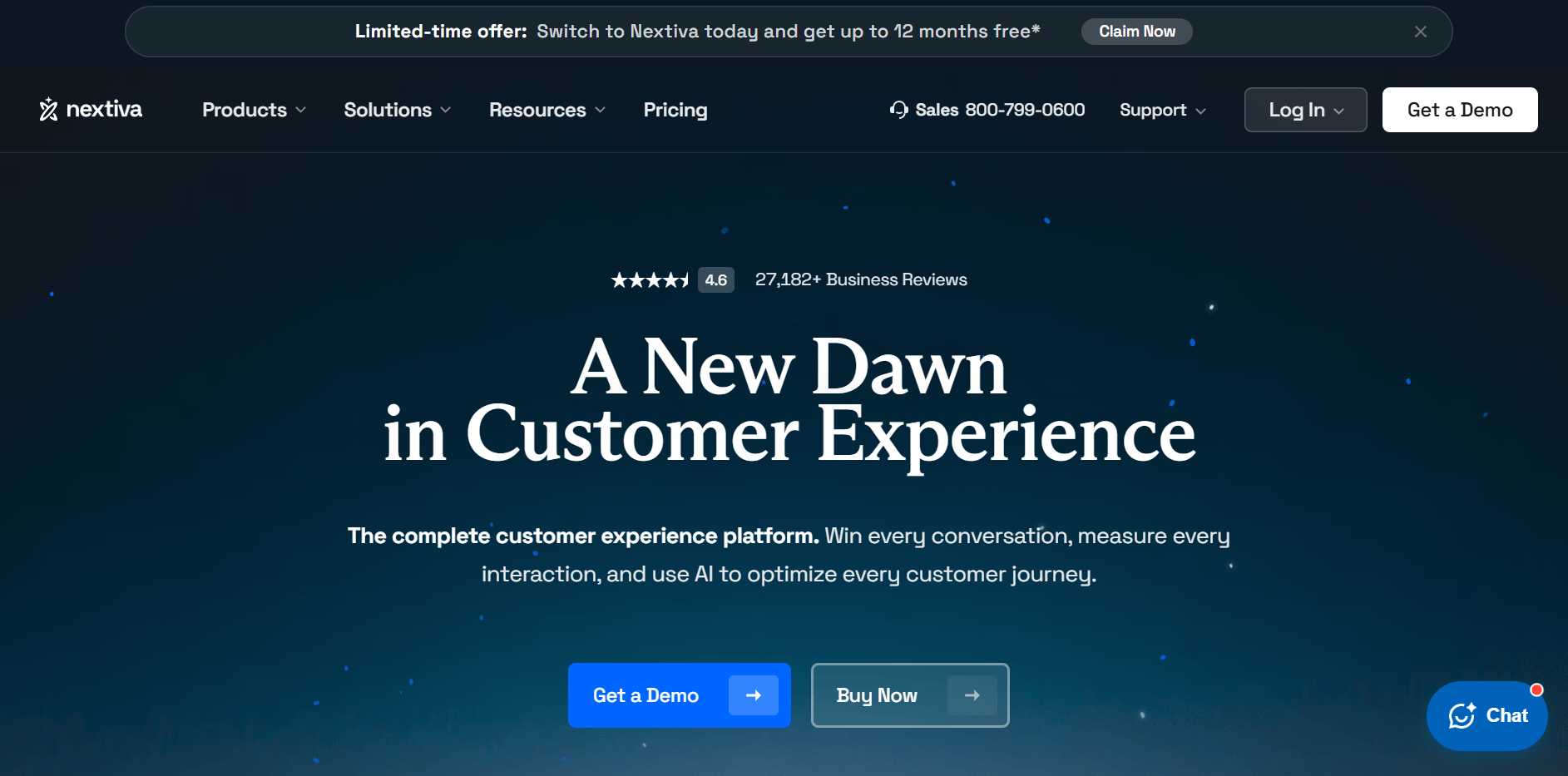The image size is (1568, 776).
Task: Click Get a Demo in header
Action: tap(1460, 110)
